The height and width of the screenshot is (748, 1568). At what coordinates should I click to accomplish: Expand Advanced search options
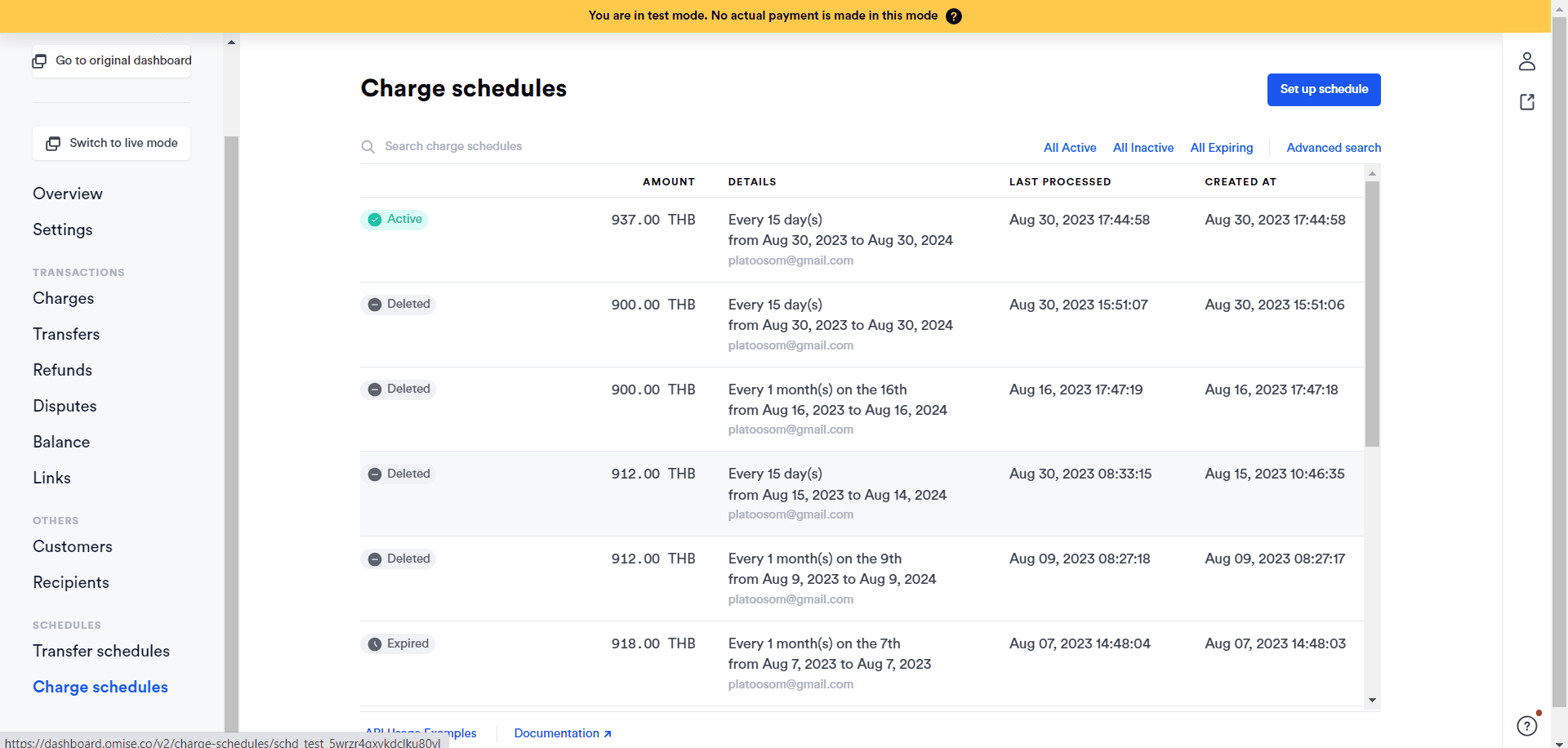pos(1333,148)
